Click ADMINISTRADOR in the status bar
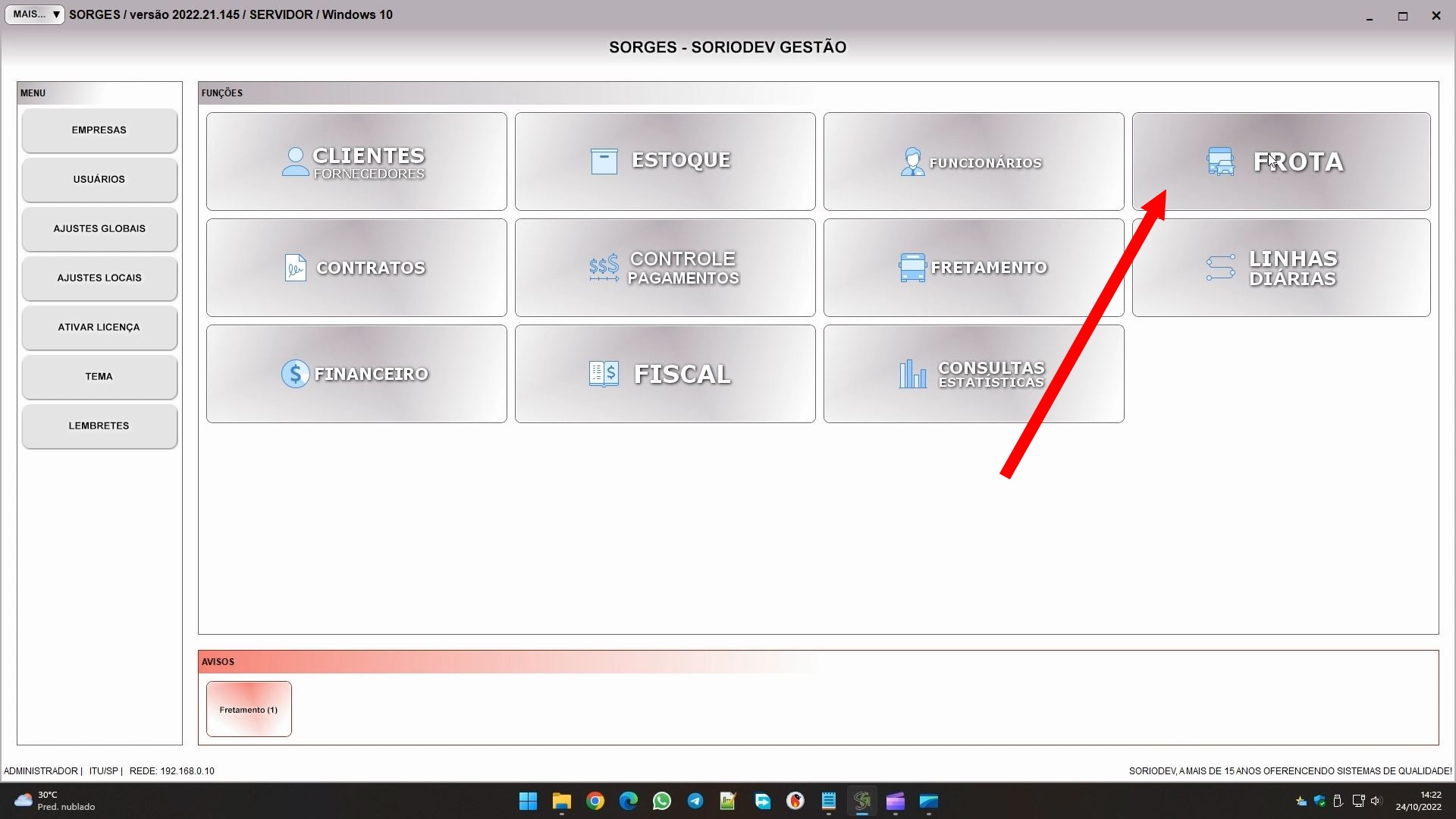1456x819 pixels. [x=41, y=771]
